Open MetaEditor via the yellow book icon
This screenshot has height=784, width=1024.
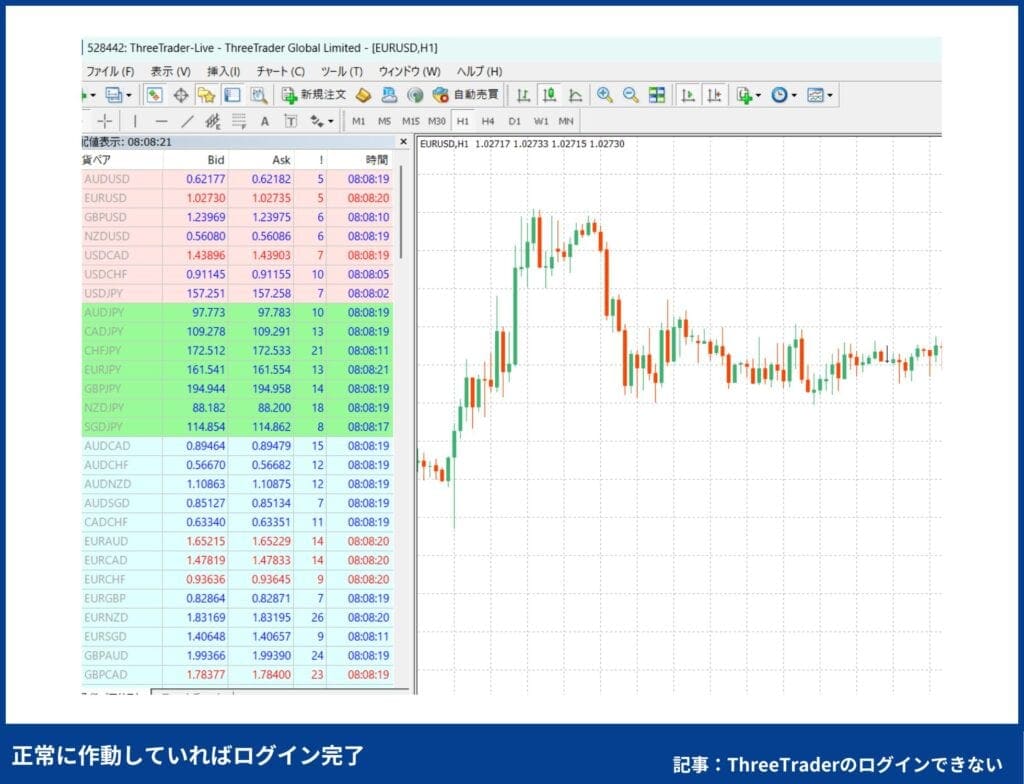pyautogui.click(x=364, y=95)
